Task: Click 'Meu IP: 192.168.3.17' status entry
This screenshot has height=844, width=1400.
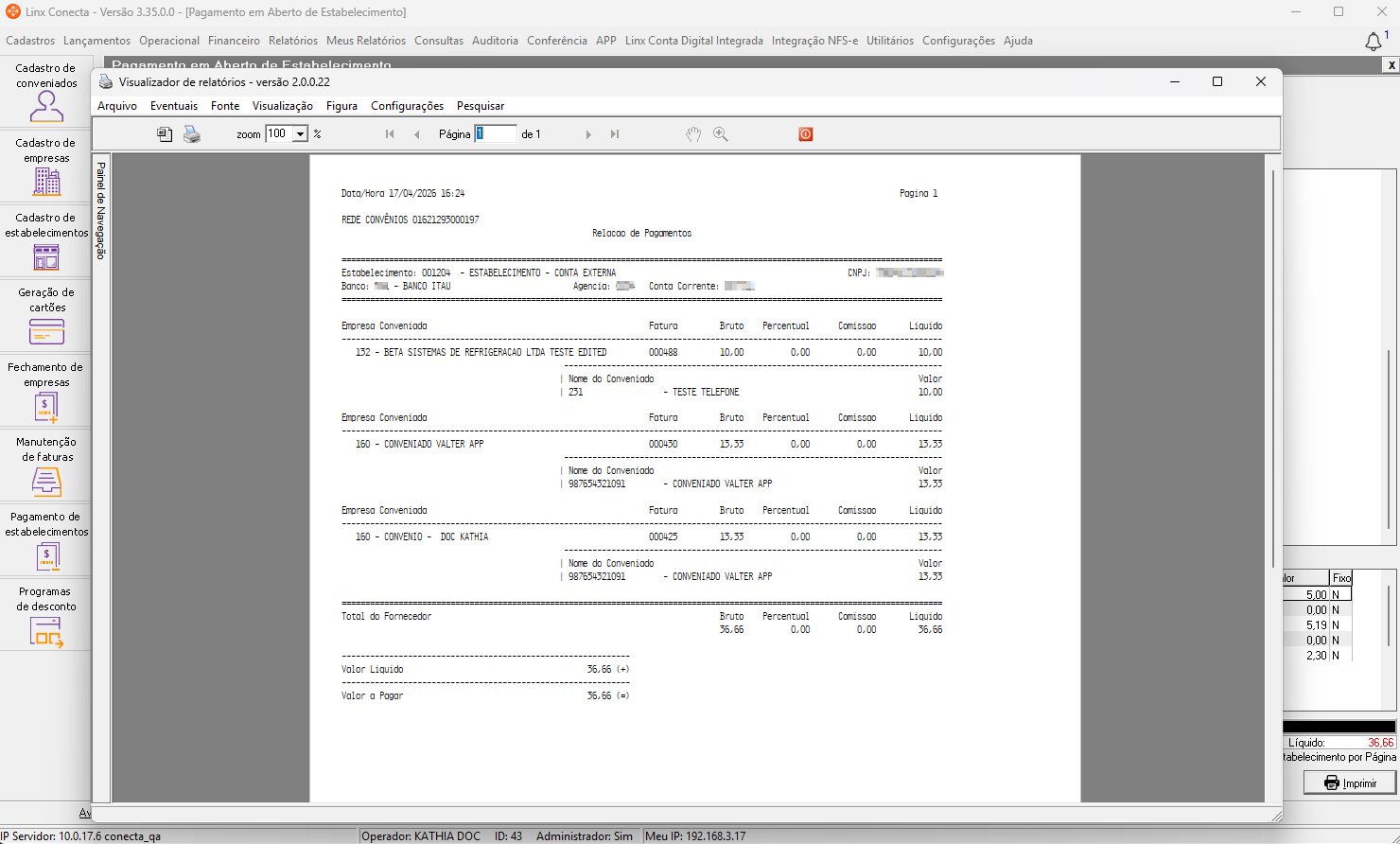Action: [695, 836]
